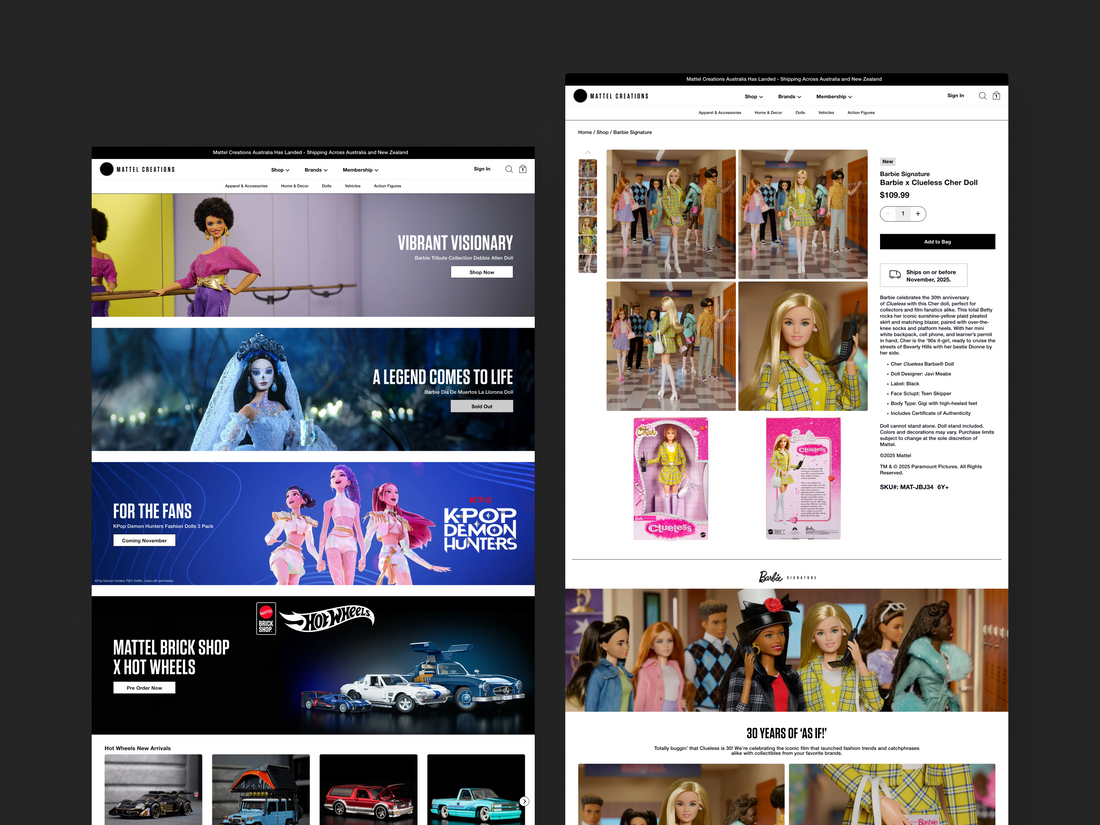Open the Membership dropdown on the homepage
Image resolution: width=1100 pixels, height=825 pixels.
click(360, 170)
